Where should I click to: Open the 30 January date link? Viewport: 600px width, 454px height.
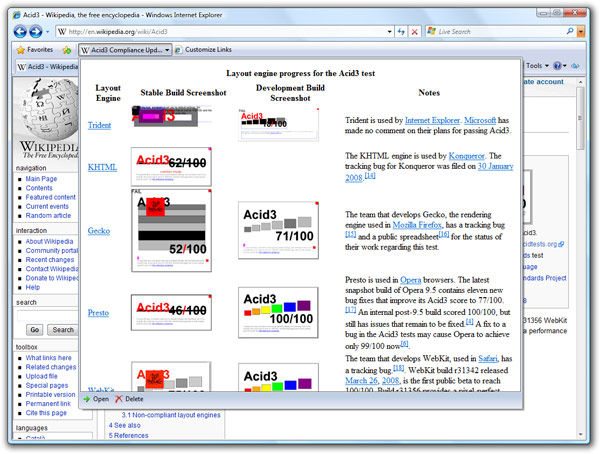point(496,166)
